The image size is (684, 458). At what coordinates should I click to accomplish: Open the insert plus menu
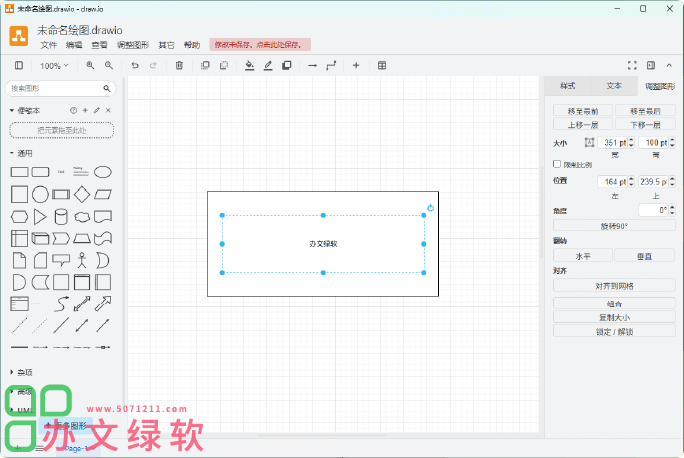click(356, 65)
